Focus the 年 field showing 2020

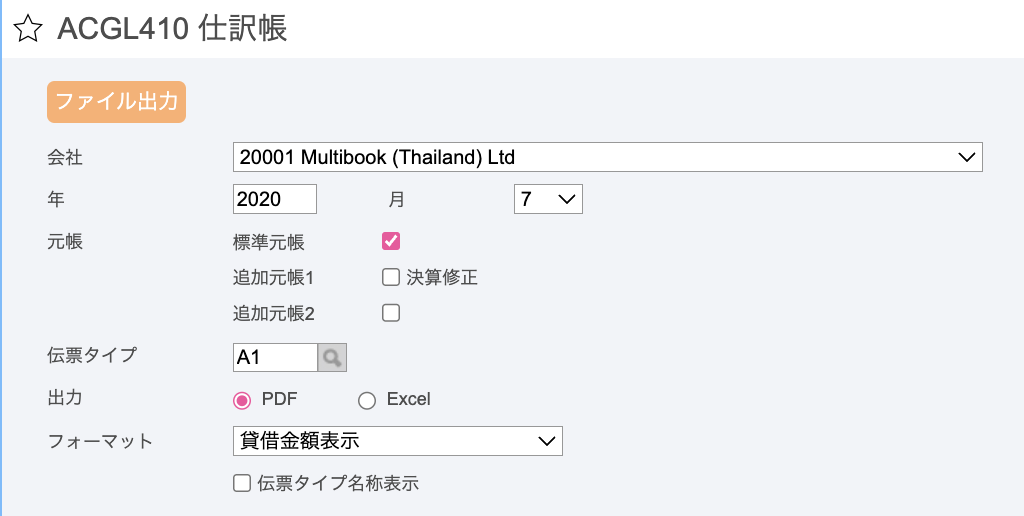pos(274,199)
